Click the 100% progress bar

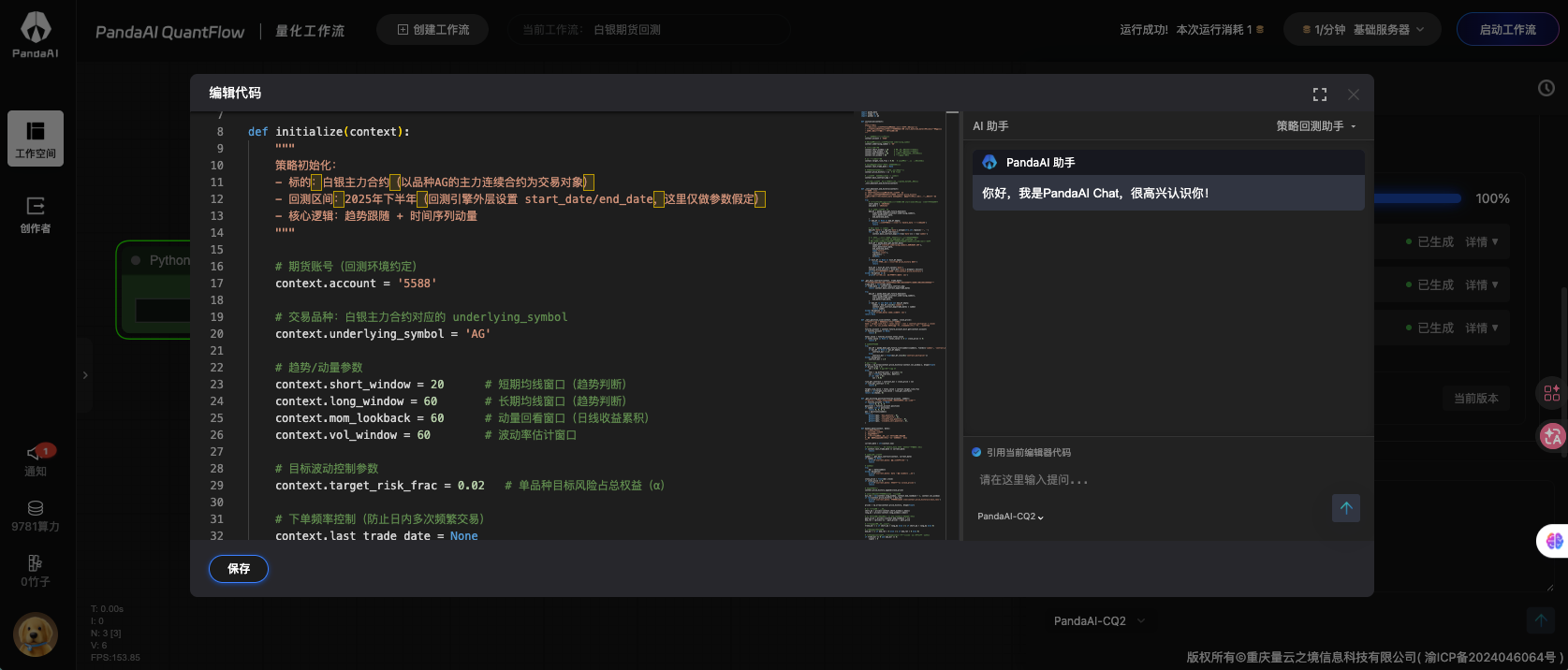tap(1416, 198)
